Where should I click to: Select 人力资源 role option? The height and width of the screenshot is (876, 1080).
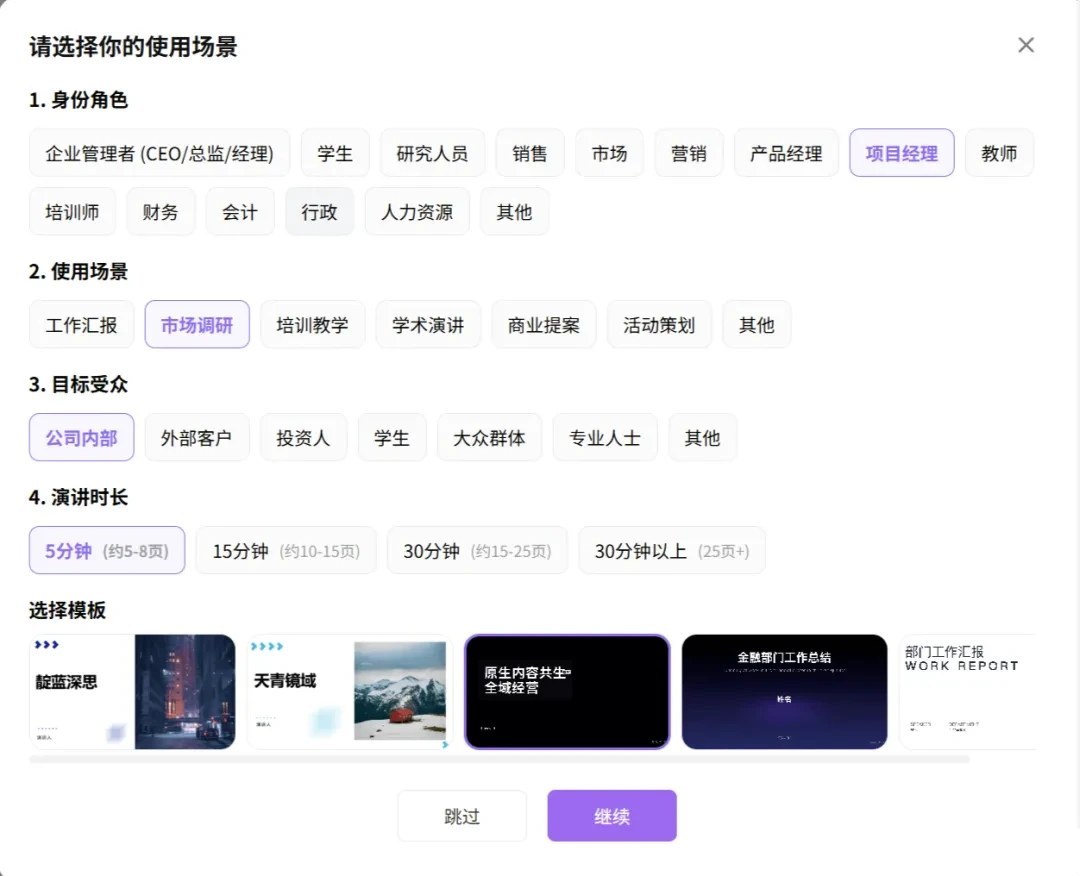[x=417, y=211]
